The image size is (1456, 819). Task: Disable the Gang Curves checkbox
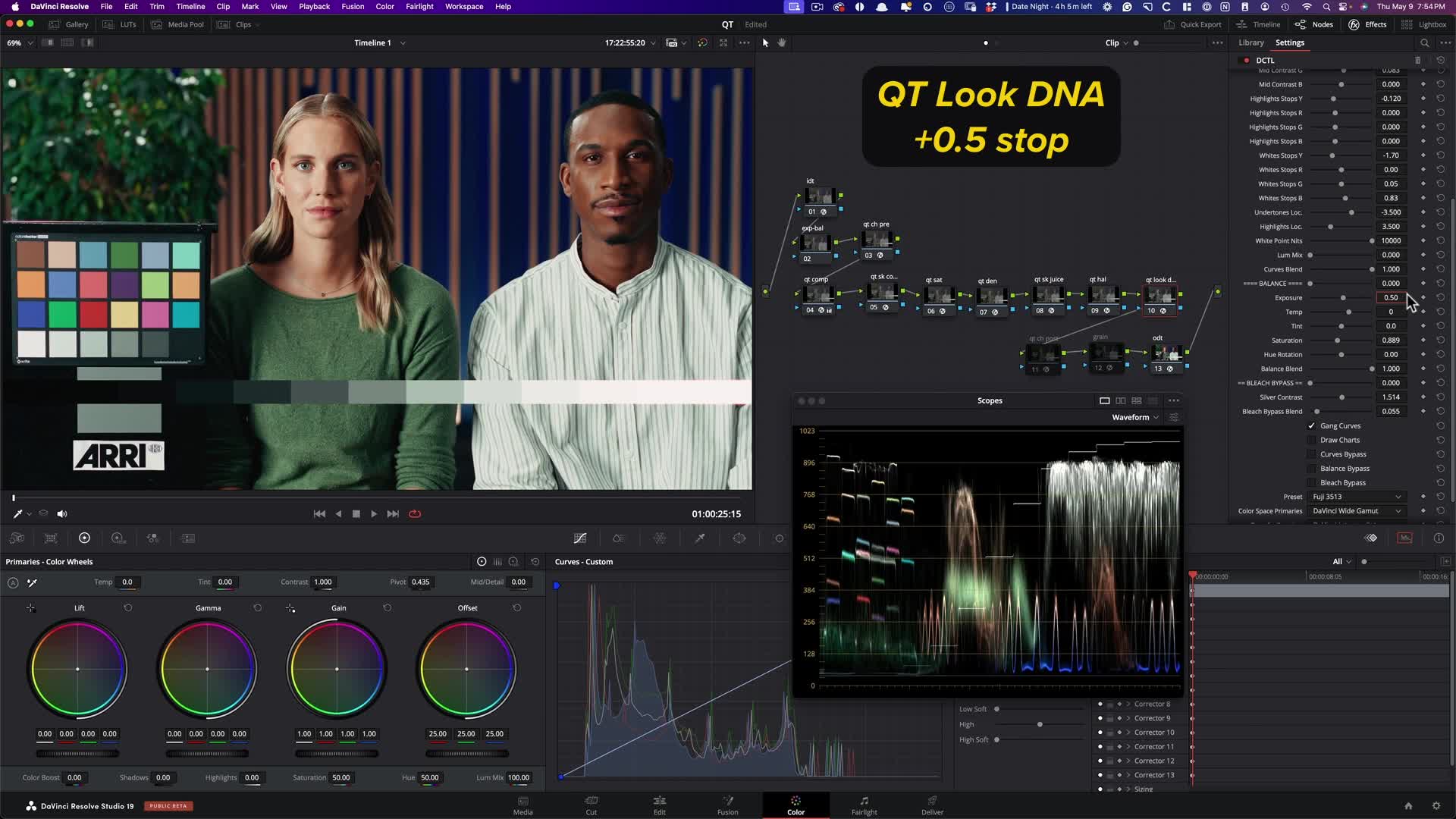[x=1312, y=426]
